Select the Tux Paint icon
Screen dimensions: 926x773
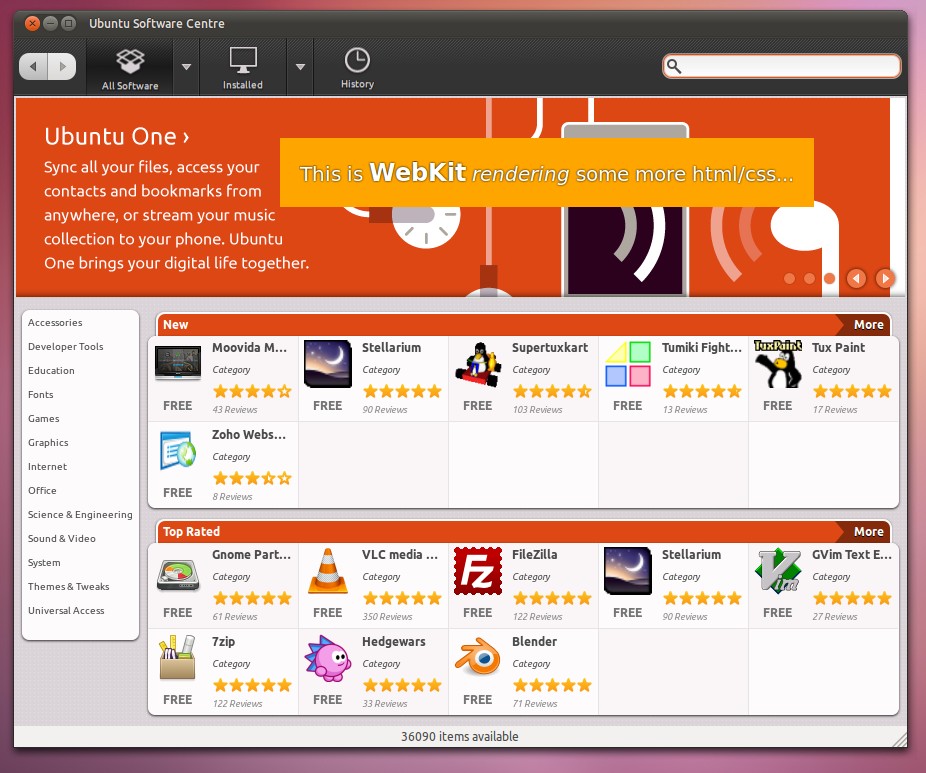777,363
